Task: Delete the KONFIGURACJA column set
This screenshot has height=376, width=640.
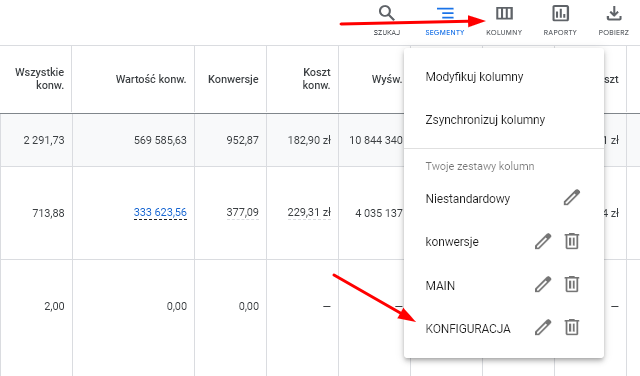Action: (x=571, y=327)
